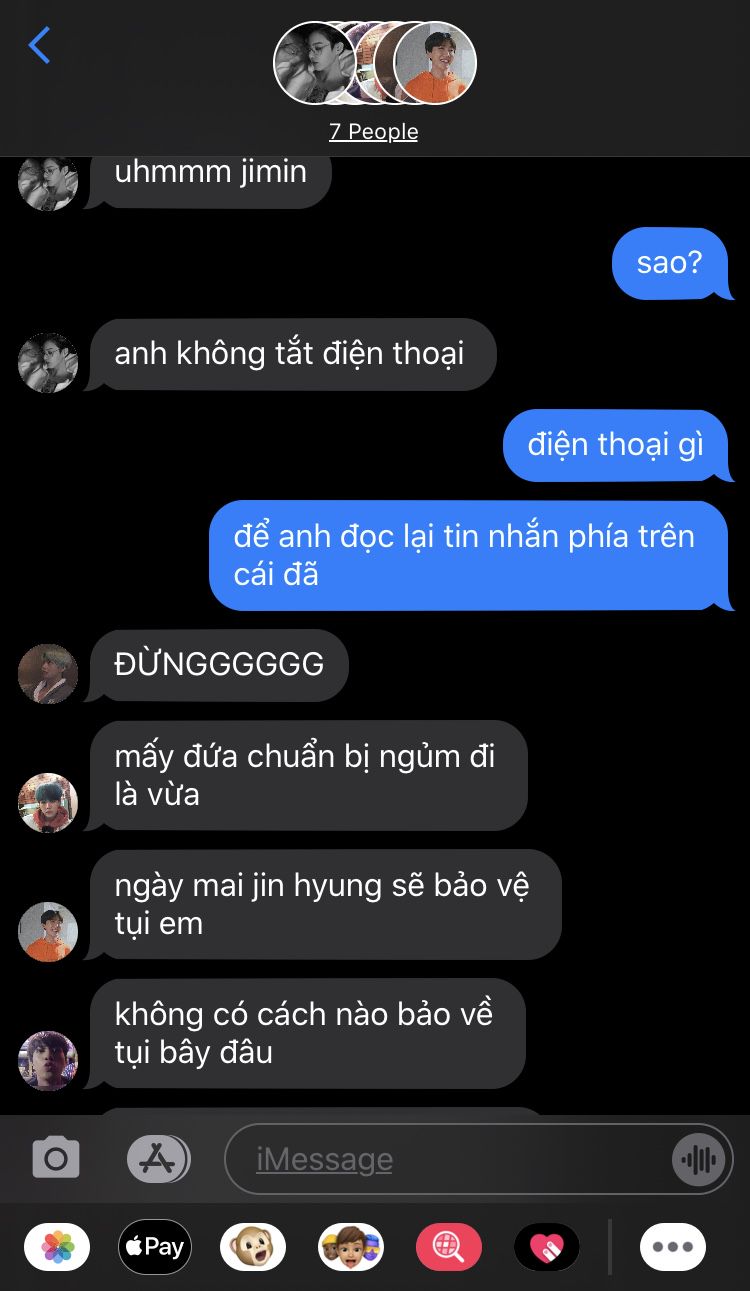Tap the 'ĐỪNGGGGGG' message bubble
750x1291 pixels.
[219, 665]
